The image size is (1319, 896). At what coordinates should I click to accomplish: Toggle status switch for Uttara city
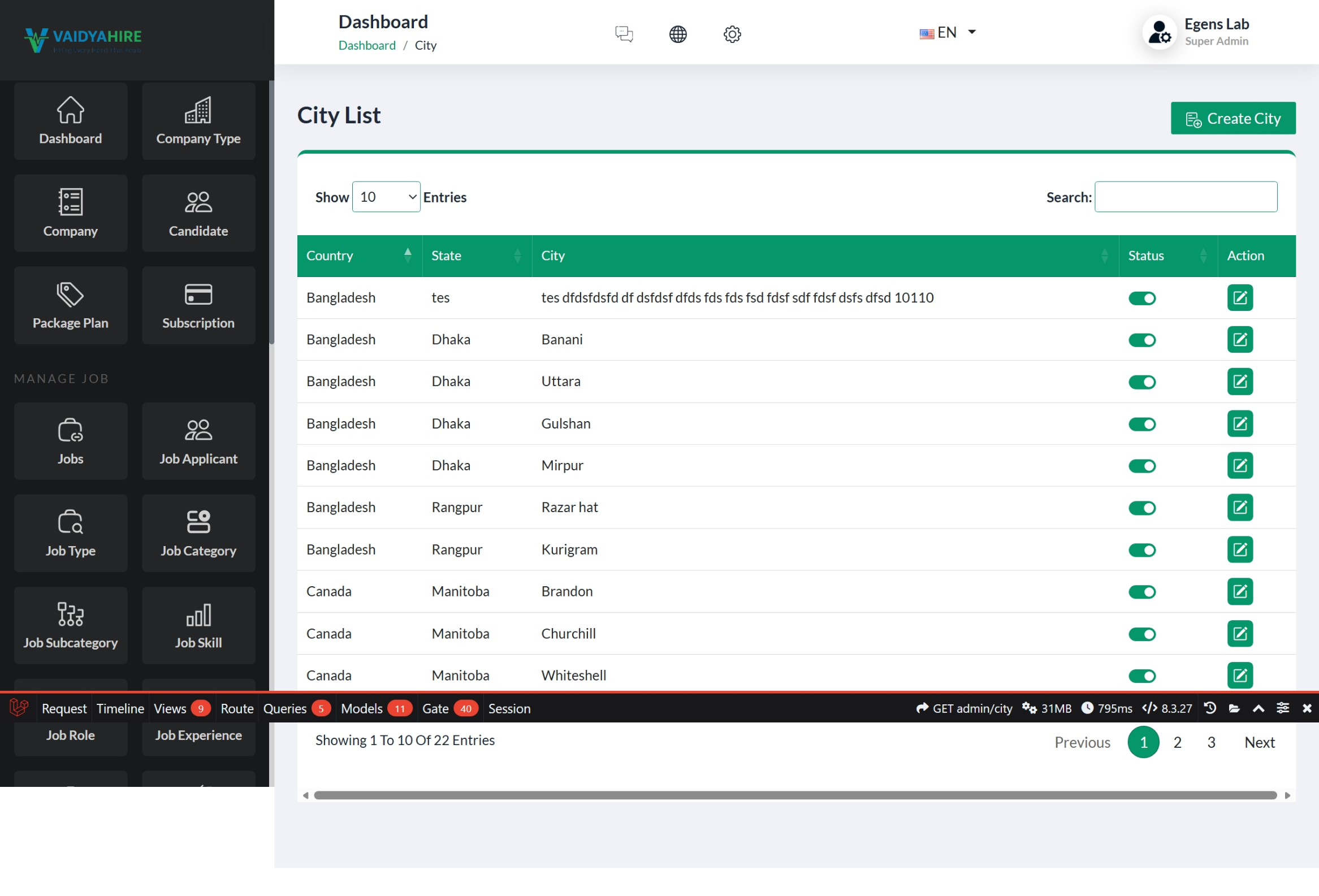[x=1142, y=382]
